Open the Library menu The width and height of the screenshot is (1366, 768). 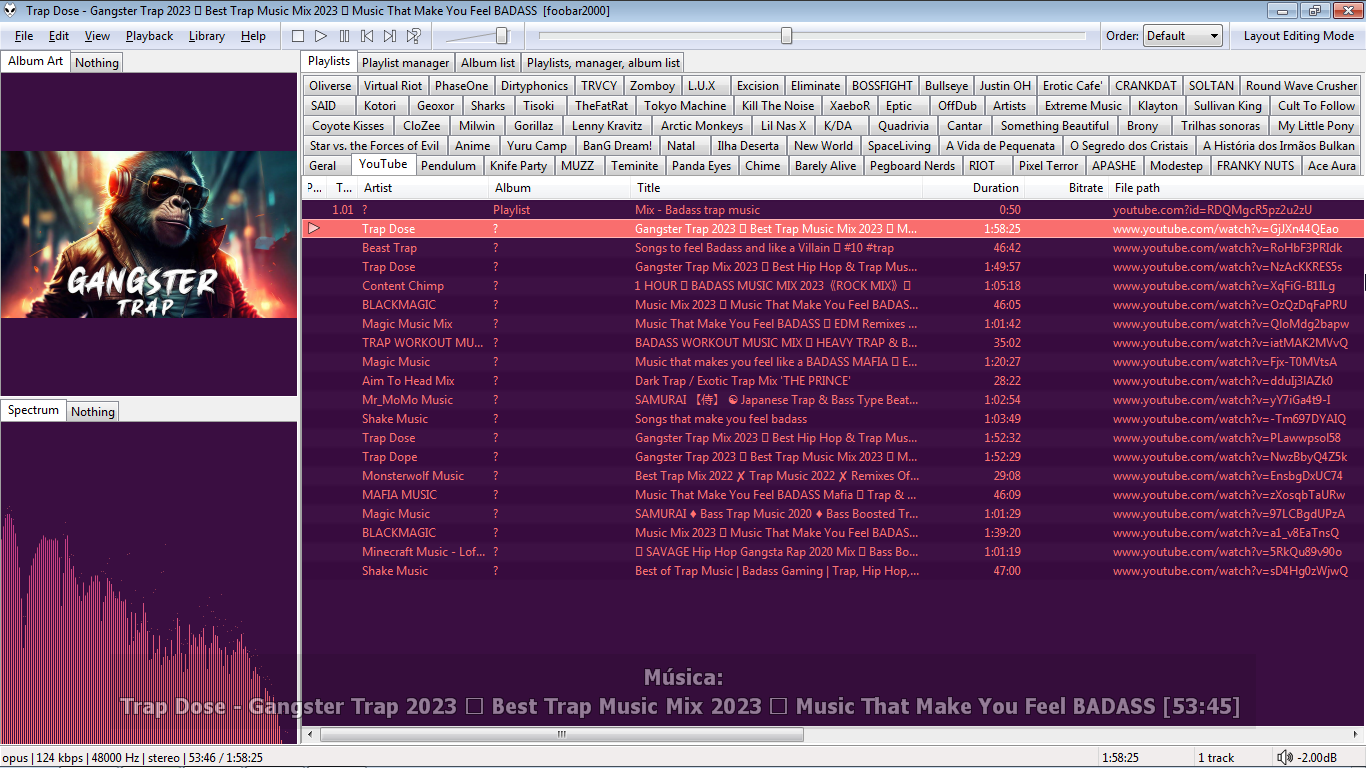point(207,36)
